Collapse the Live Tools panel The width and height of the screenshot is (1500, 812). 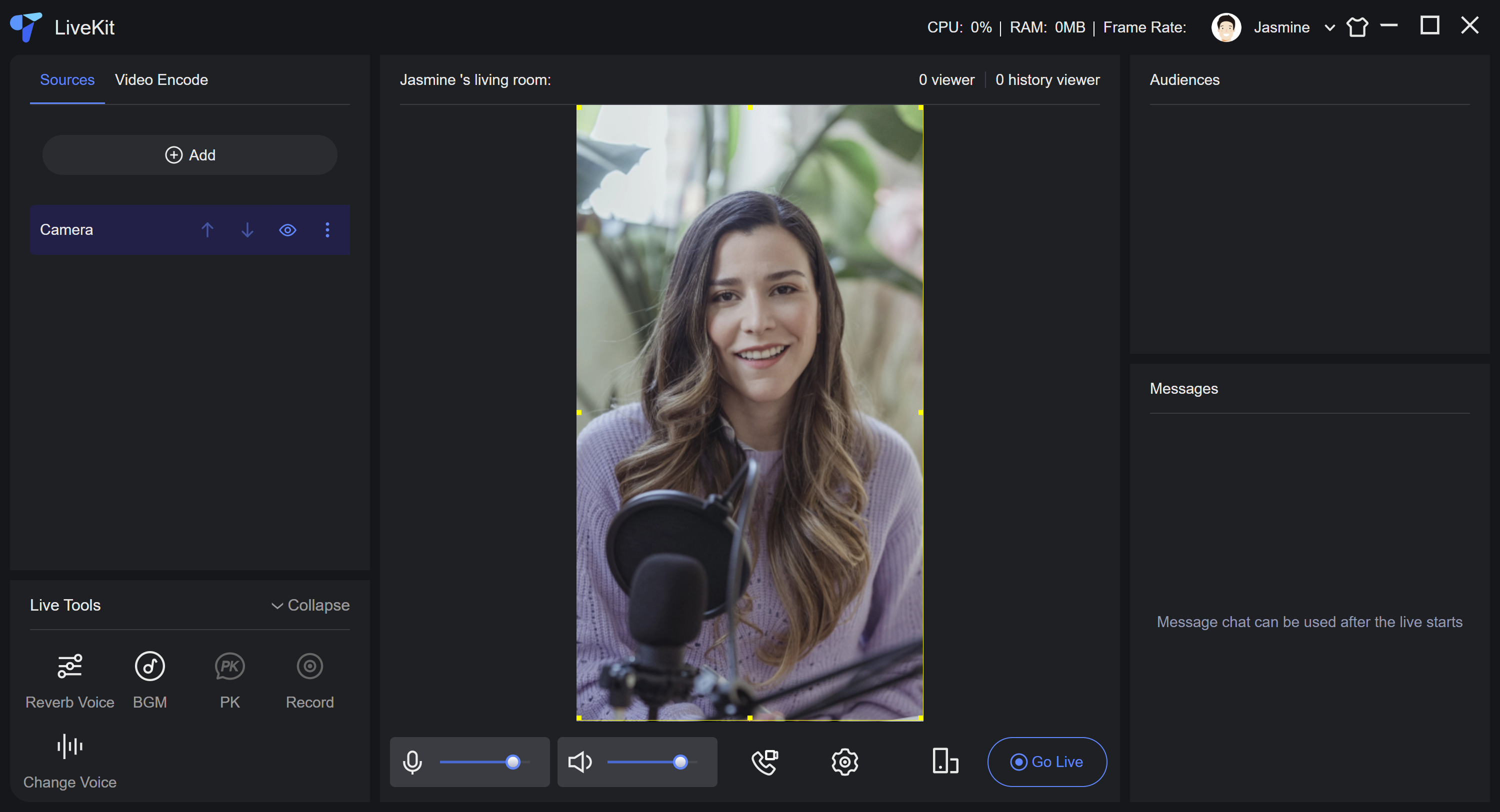click(x=310, y=605)
